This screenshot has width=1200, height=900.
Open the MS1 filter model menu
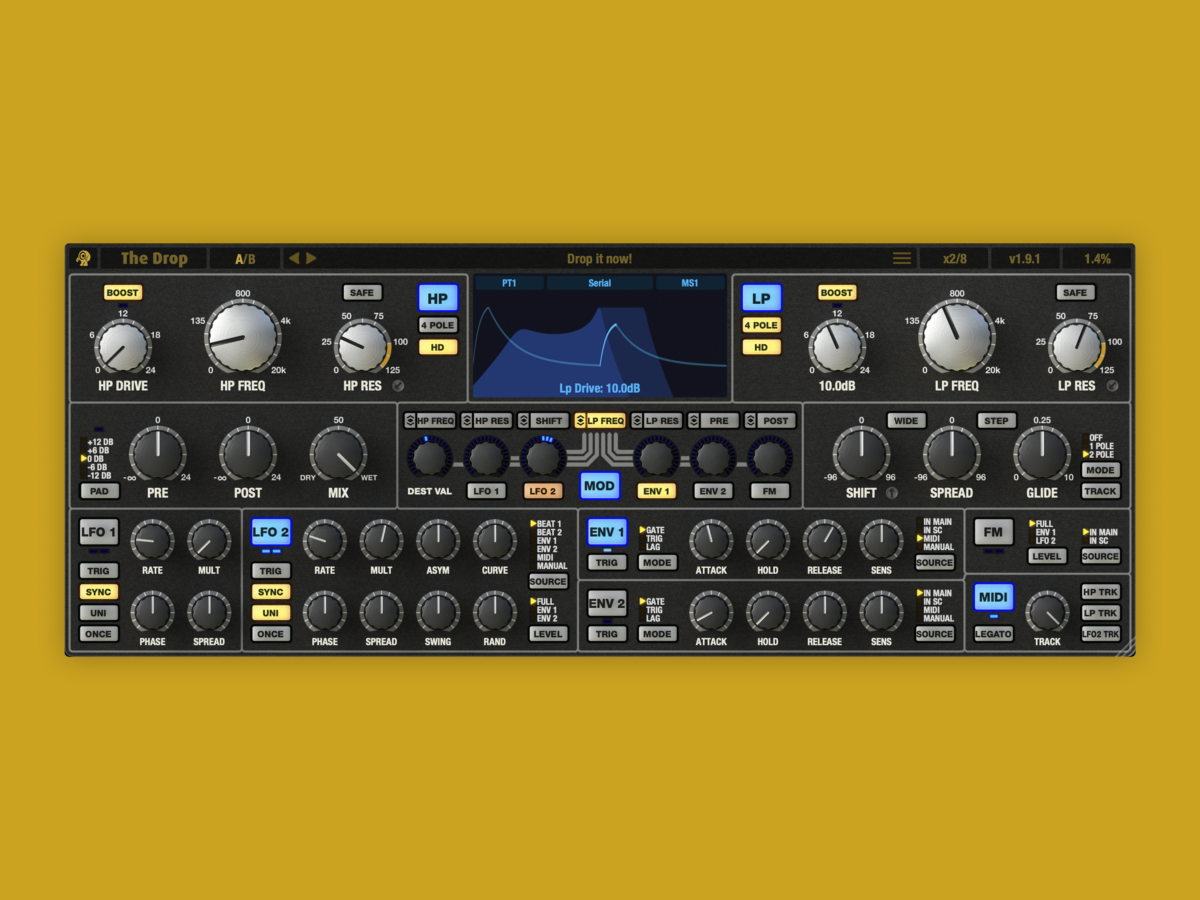pos(690,283)
